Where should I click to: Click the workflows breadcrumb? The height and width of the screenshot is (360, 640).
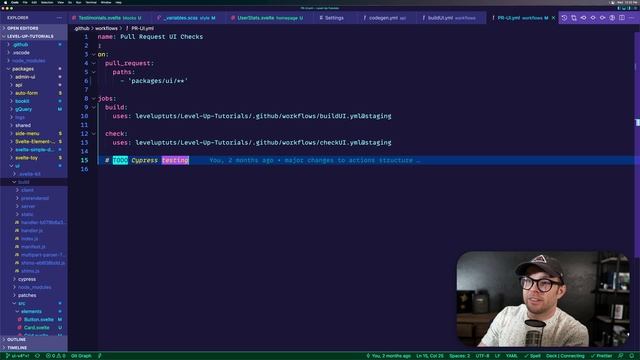(106, 28)
